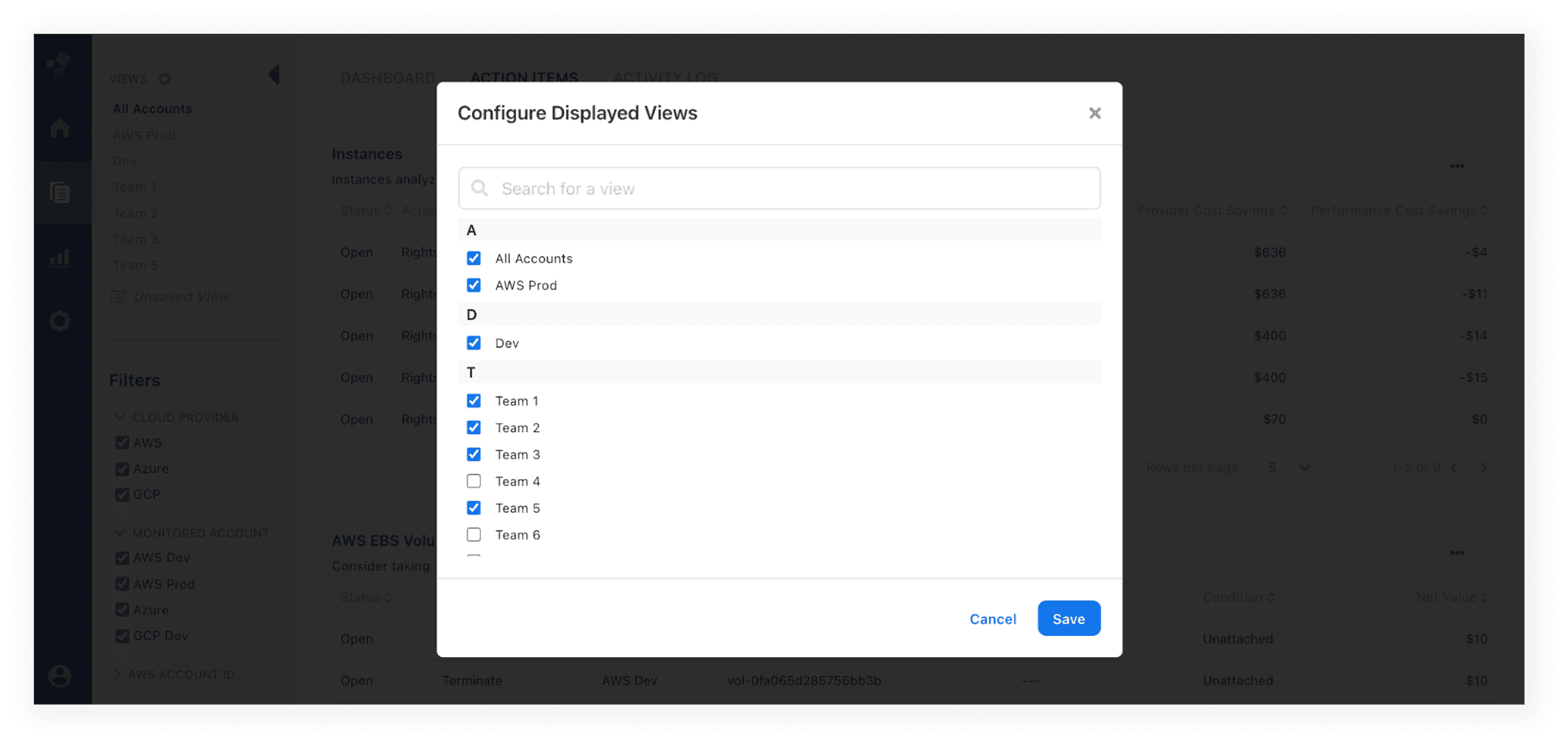
Task: Switch to the Activity Log tab
Action: [x=664, y=78]
